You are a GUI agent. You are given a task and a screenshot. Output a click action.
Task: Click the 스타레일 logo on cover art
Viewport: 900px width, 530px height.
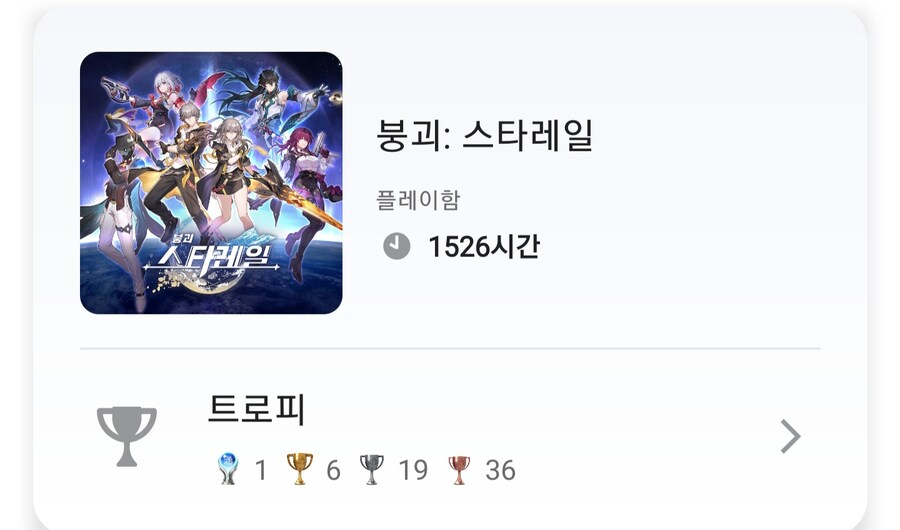point(211,257)
